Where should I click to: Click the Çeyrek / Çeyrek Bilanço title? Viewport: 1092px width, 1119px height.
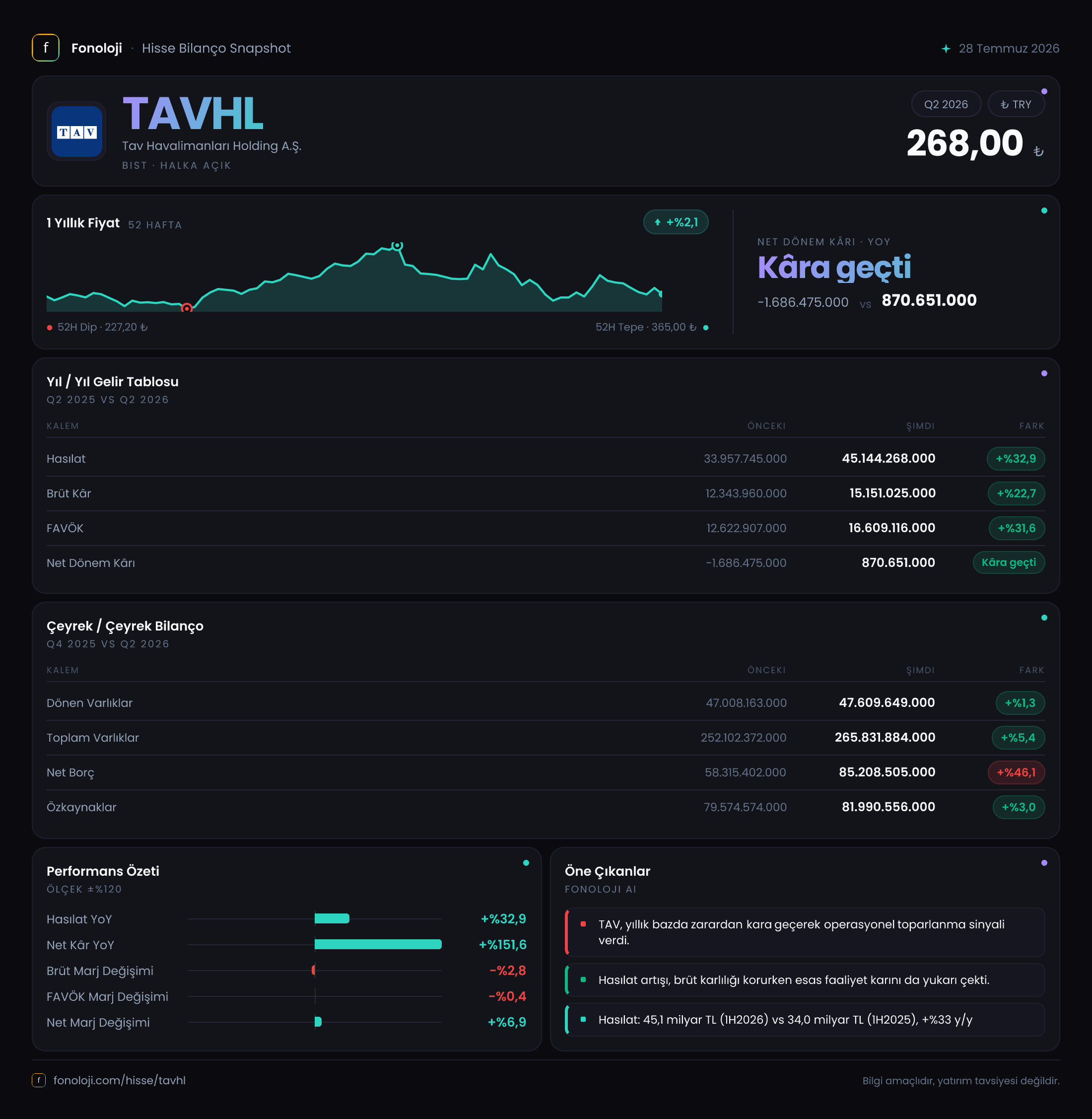tap(125, 626)
